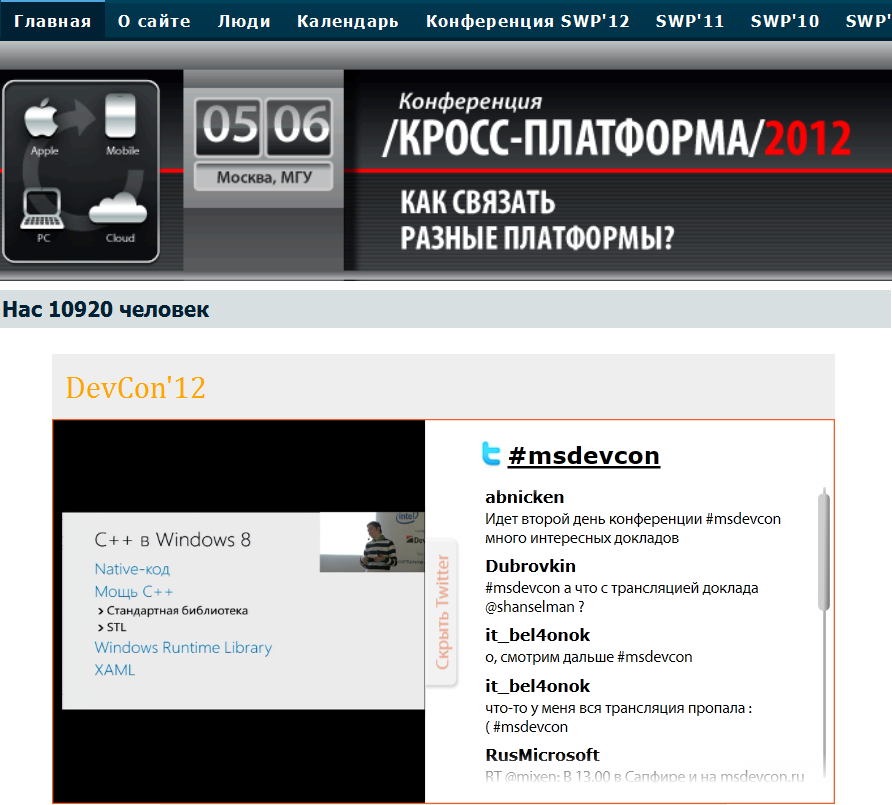Click STL bullet in the slide
Screen dimensions: 892x805
(112, 628)
